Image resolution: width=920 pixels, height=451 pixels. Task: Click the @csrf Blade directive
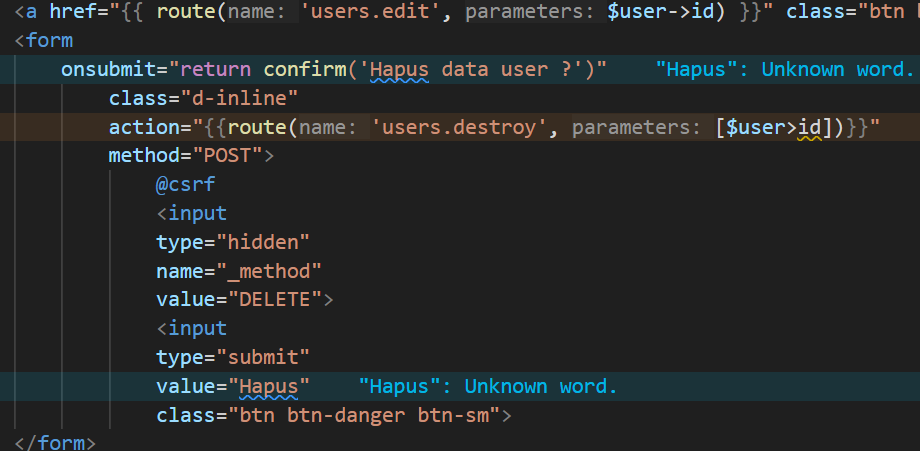click(185, 185)
